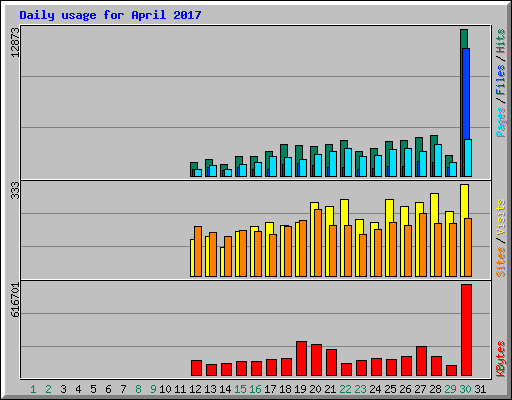
Task: Click day label 1 on the x-axis
Action: (33, 389)
